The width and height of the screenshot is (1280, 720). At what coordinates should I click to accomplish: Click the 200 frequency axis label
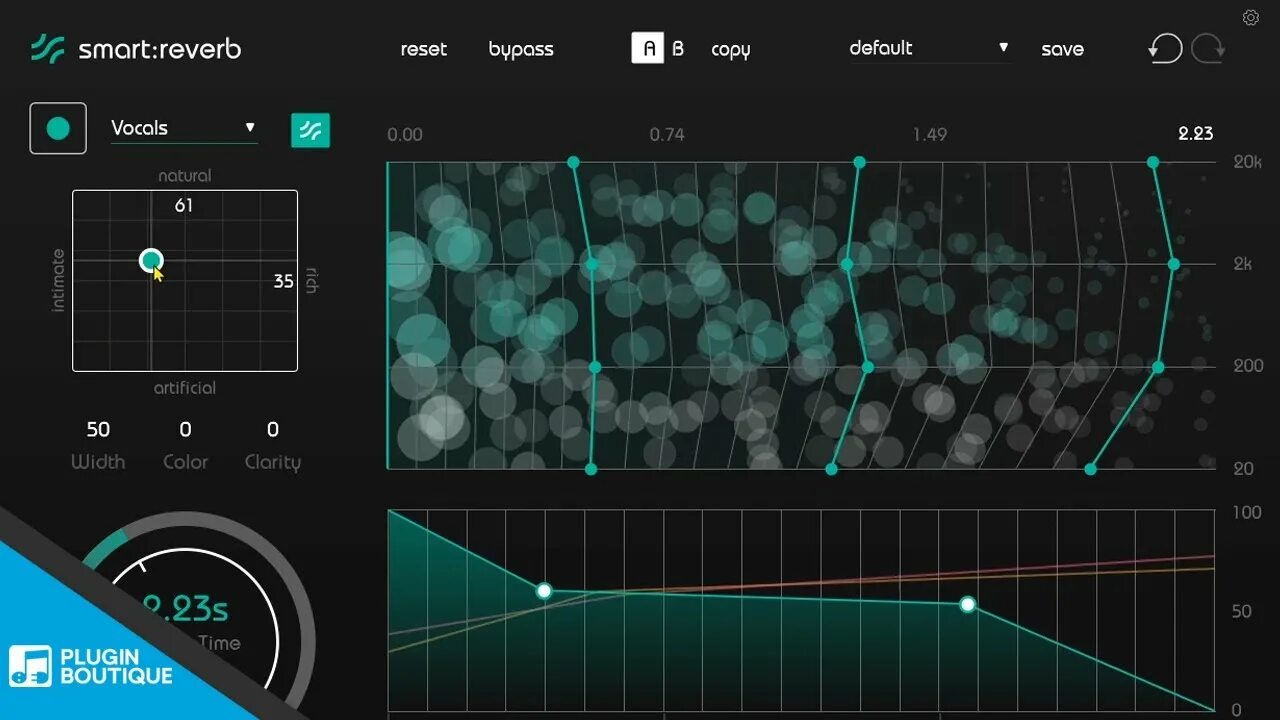1248,366
